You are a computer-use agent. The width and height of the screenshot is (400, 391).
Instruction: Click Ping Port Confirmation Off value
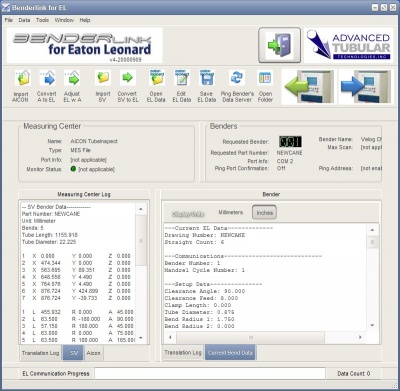(x=281, y=168)
